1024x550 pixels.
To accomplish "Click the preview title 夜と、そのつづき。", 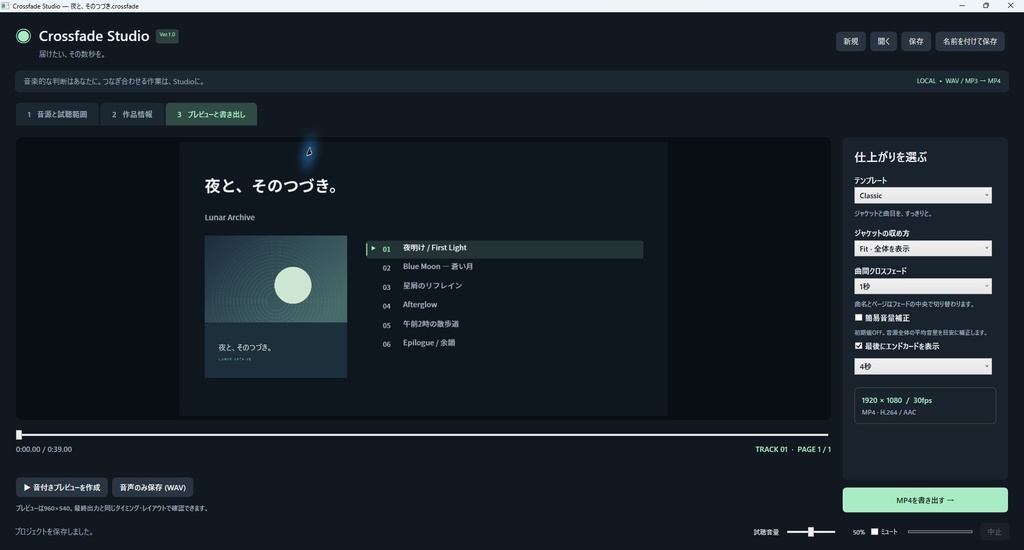I will point(272,186).
